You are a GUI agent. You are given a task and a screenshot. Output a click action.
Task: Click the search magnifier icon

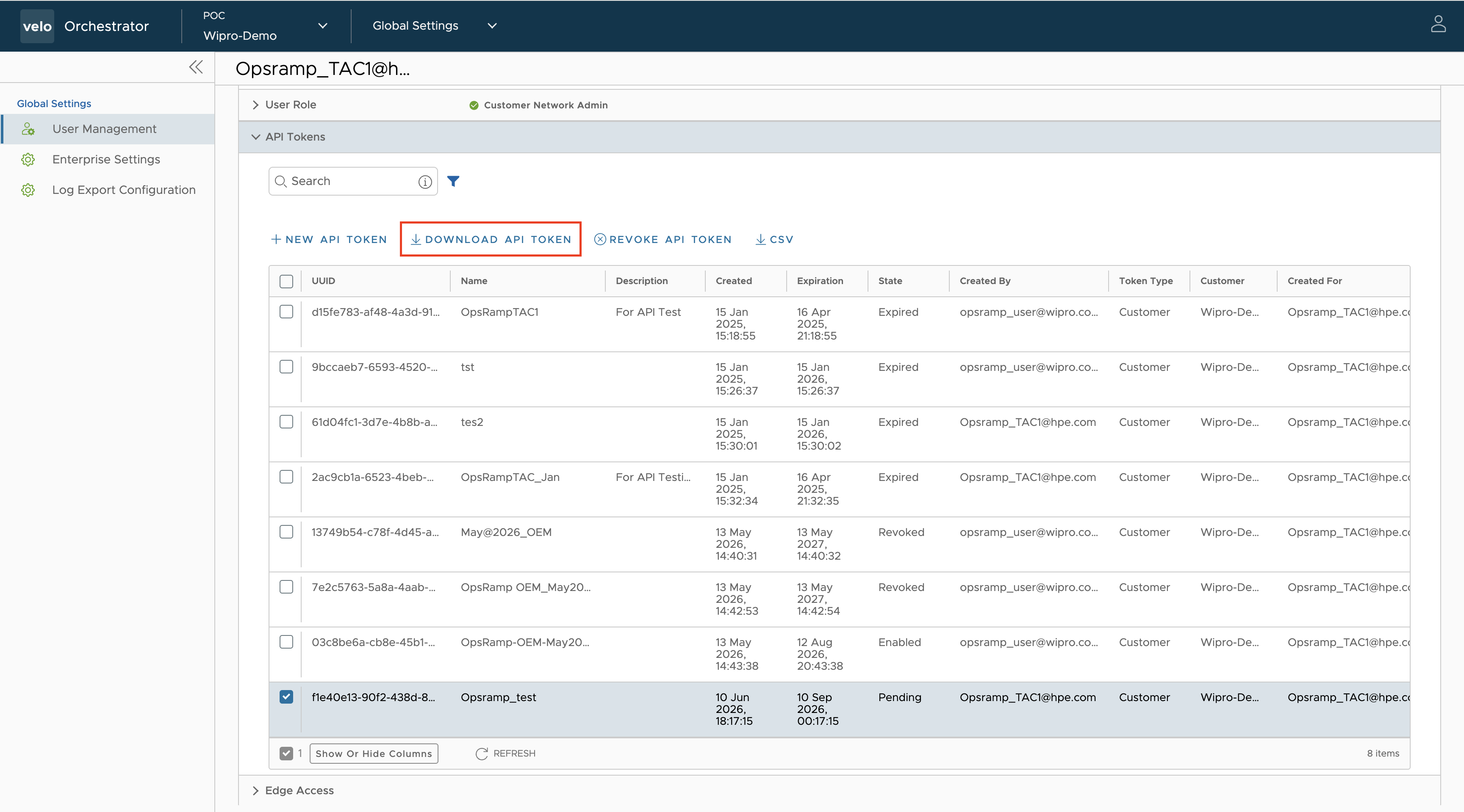click(x=281, y=181)
